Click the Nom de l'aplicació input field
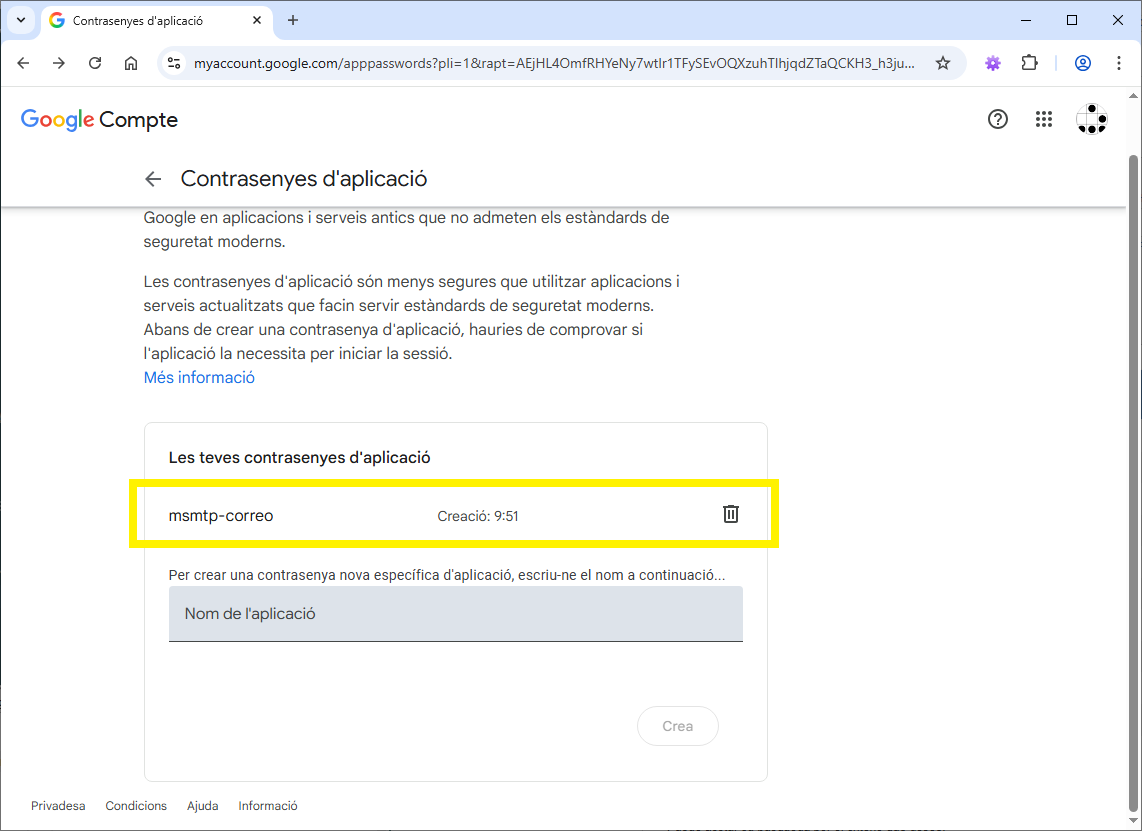Screen dimensions: 1142x831 [x=455, y=613]
